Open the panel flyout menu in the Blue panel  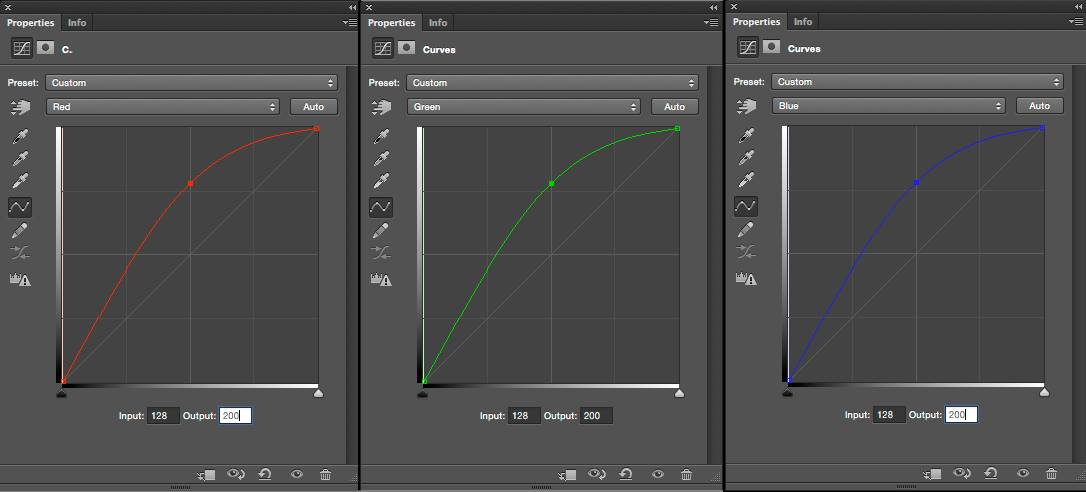pyautogui.click(x=1076, y=22)
